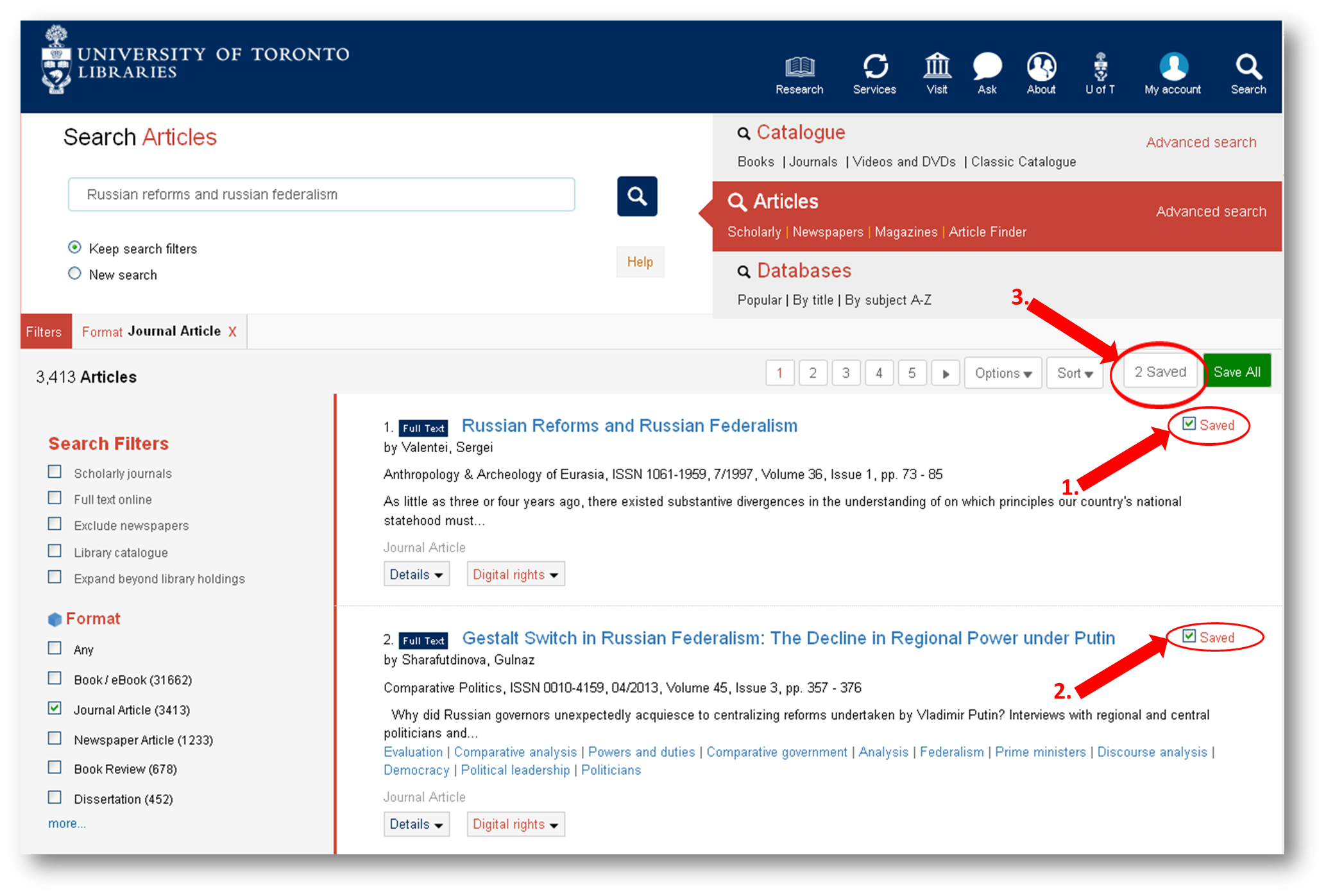Click the Ask speech bubble icon
This screenshot has width=1326, height=896.
pos(987,67)
